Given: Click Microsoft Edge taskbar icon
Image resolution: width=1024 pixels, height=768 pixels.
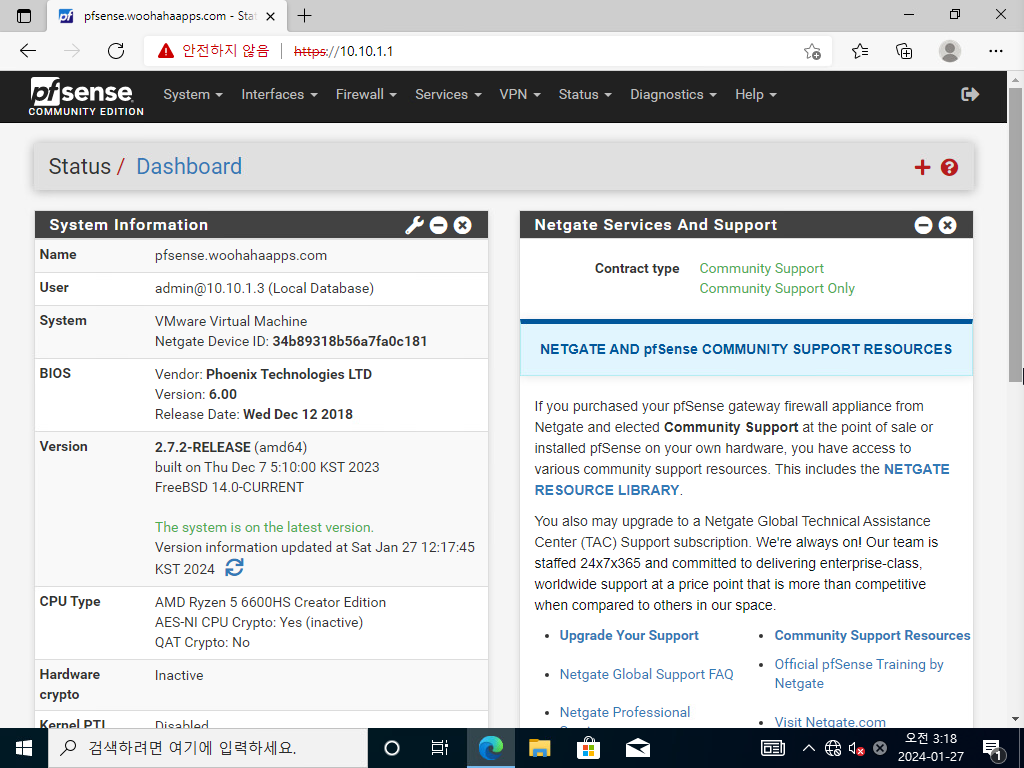Looking at the screenshot, I should (490, 748).
